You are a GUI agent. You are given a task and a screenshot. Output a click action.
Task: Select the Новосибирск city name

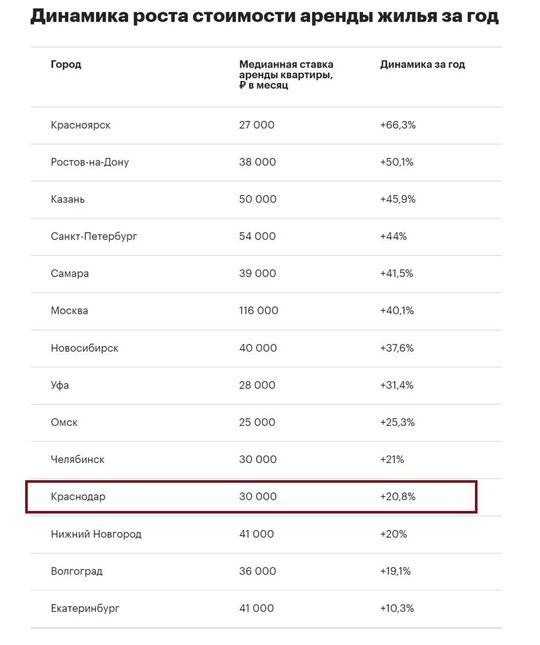point(84,348)
